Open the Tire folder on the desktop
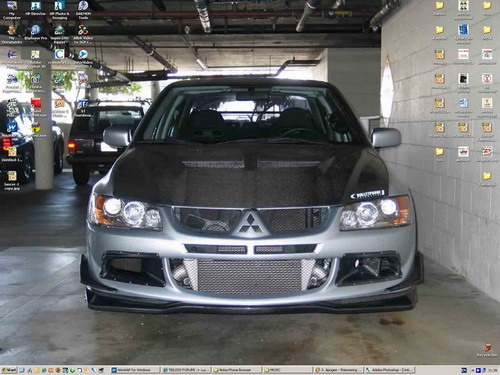The height and width of the screenshot is (375, 500). [440, 154]
